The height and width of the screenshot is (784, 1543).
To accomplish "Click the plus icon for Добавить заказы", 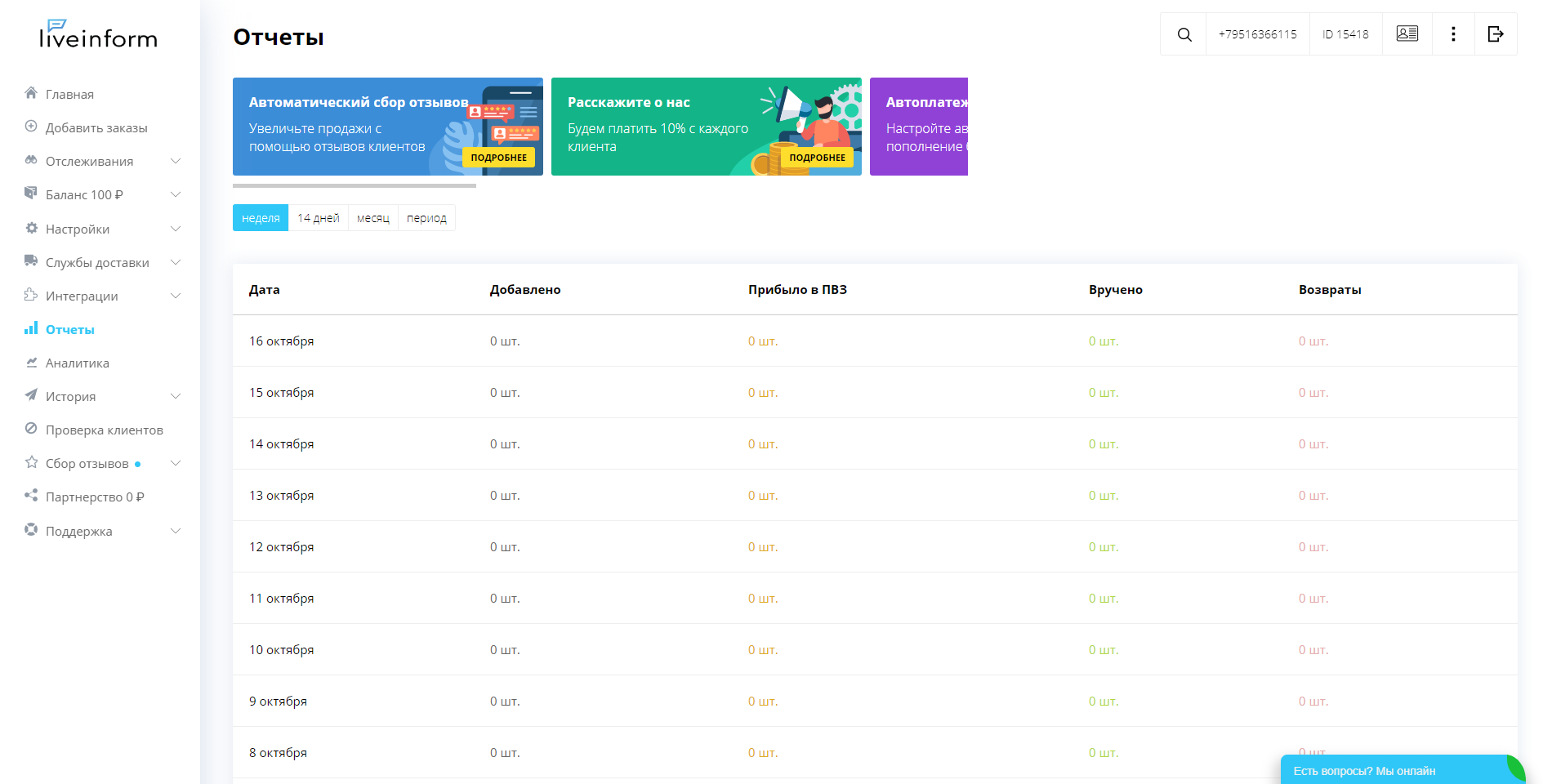I will [x=31, y=127].
